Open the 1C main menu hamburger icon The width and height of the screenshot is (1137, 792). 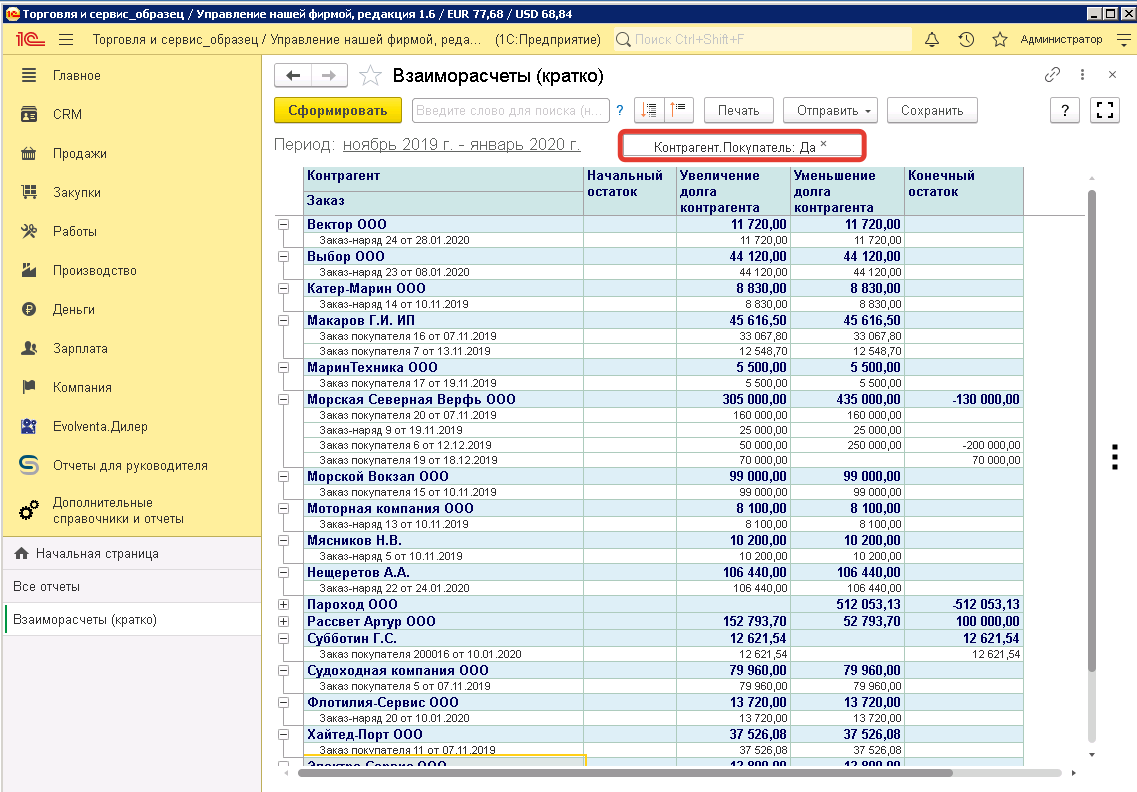tap(66, 39)
